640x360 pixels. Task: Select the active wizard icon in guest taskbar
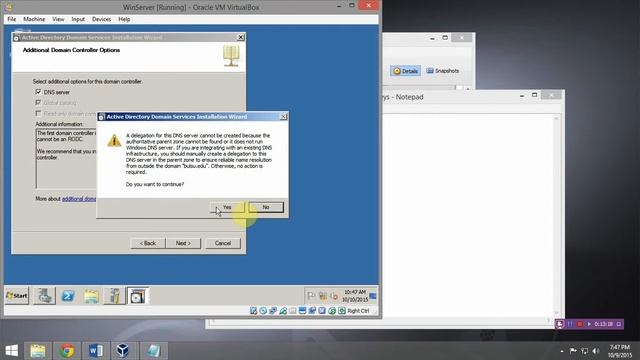[x=138, y=296]
